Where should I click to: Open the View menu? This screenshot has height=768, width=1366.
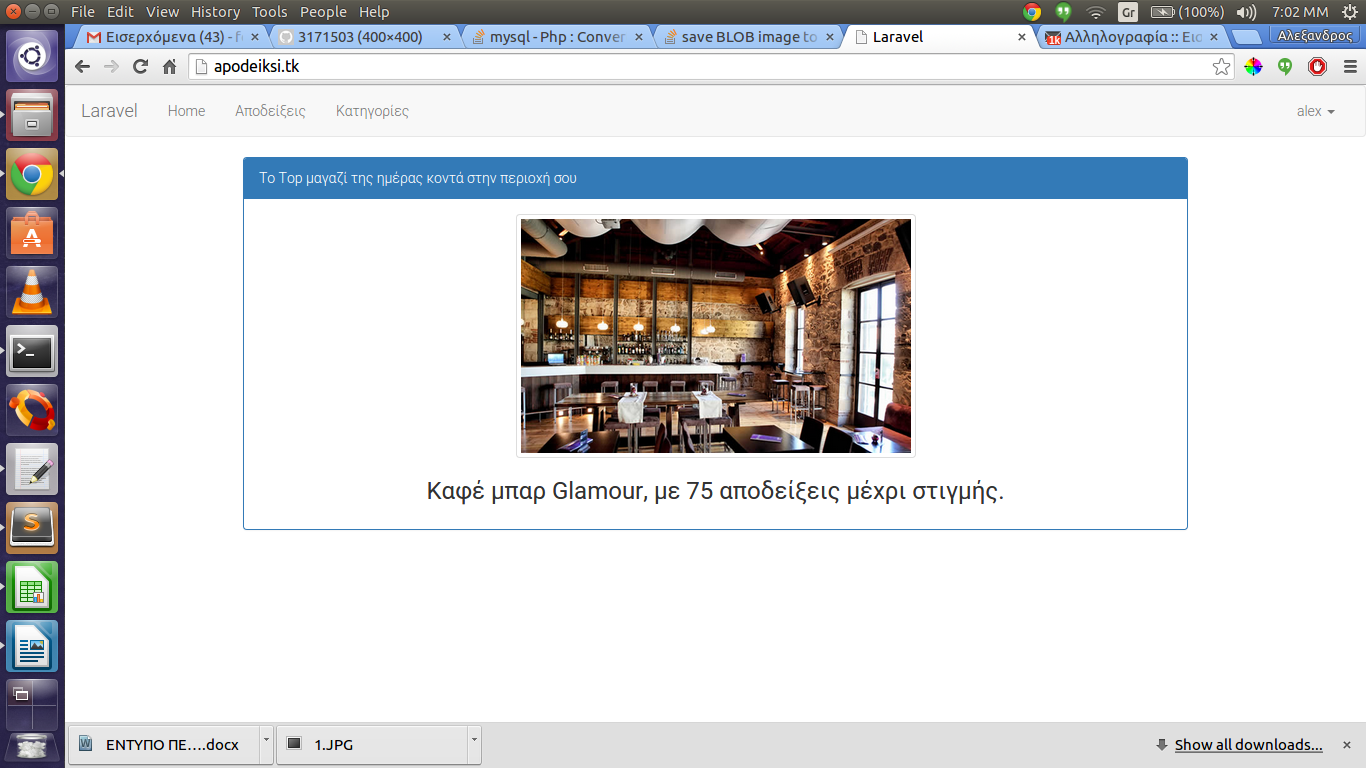(162, 12)
